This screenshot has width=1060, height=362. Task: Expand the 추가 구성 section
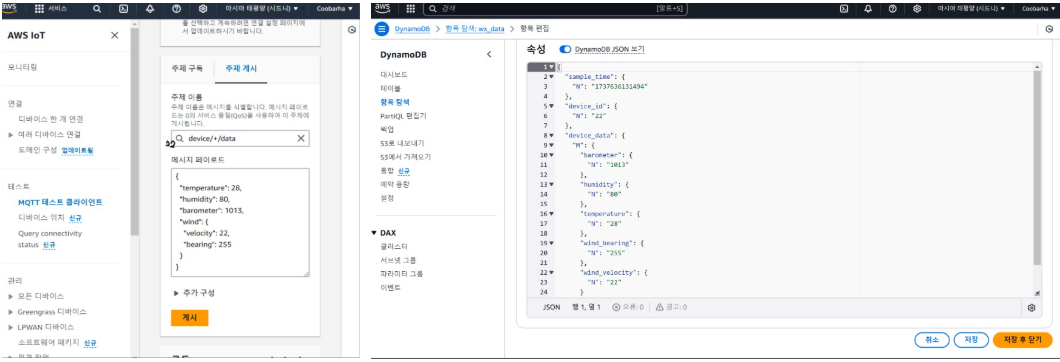coord(195,292)
